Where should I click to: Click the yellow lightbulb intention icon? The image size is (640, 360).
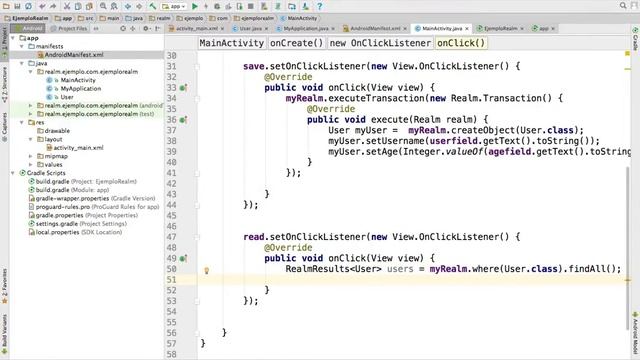[x=207, y=270]
